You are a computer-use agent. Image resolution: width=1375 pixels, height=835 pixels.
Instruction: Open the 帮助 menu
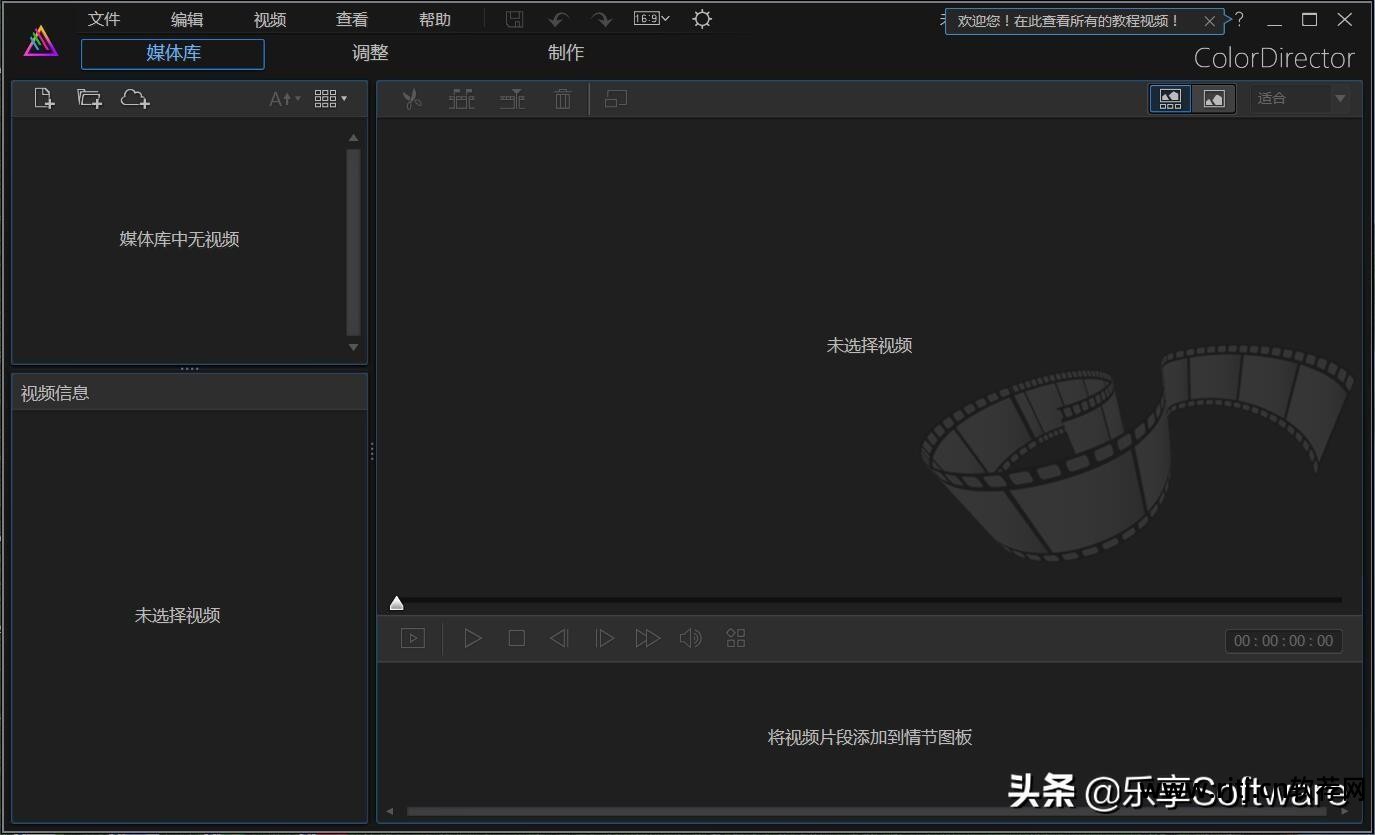(x=435, y=20)
